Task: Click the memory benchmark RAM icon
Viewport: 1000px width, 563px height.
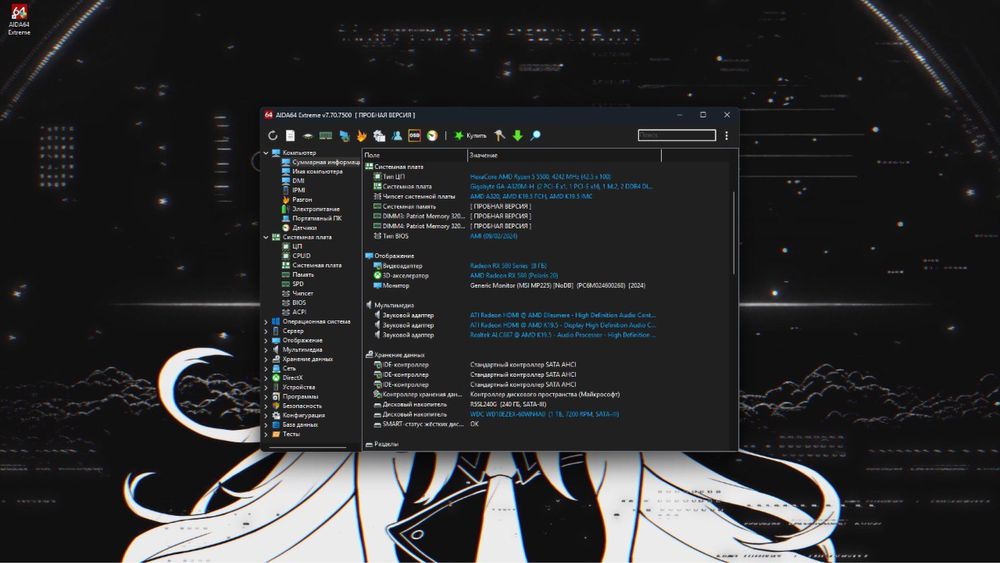Action: pos(325,135)
